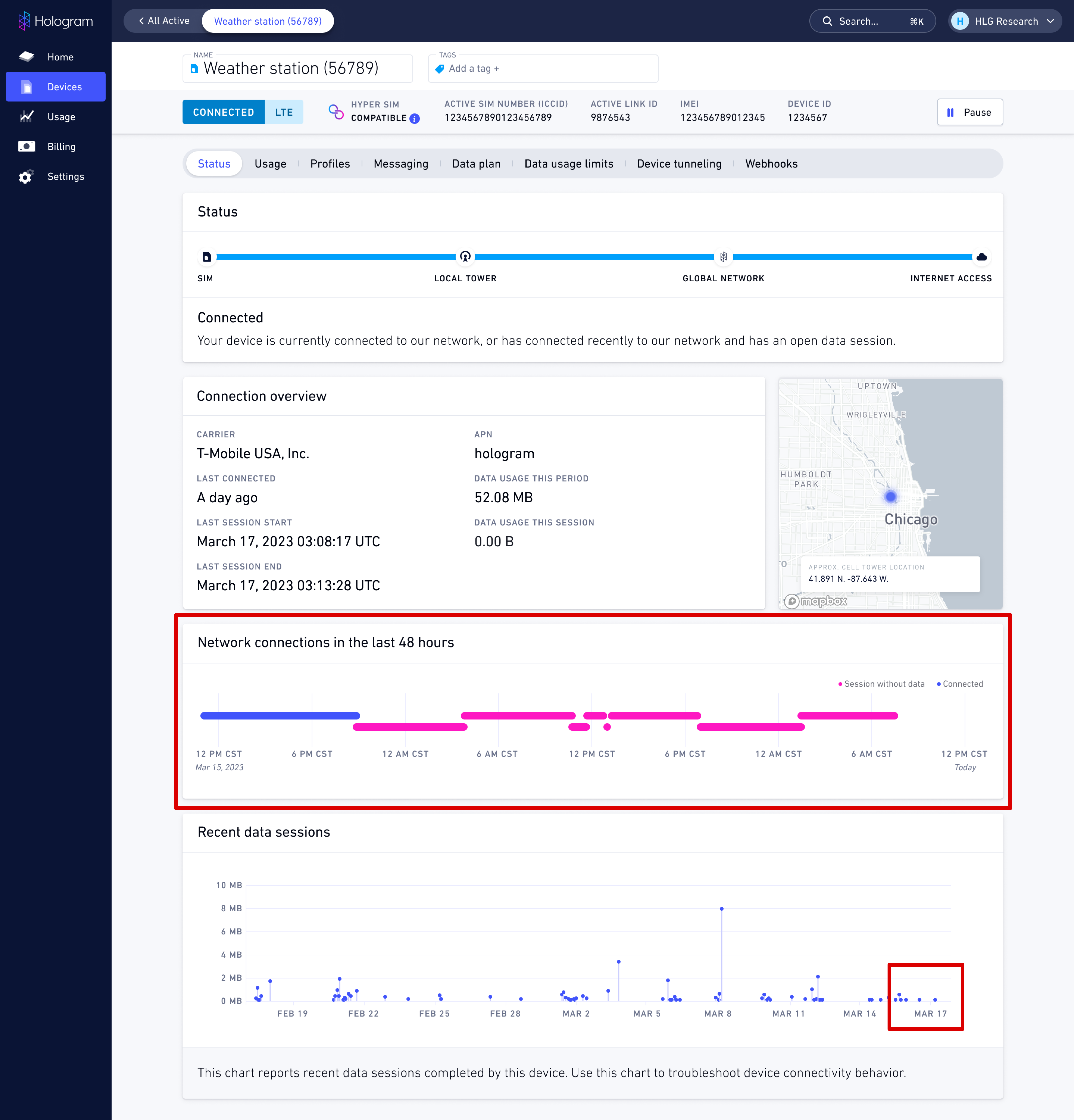Viewport: 1074px width, 1120px height.
Task: Switch to the Usage tab
Action: pyautogui.click(x=270, y=164)
